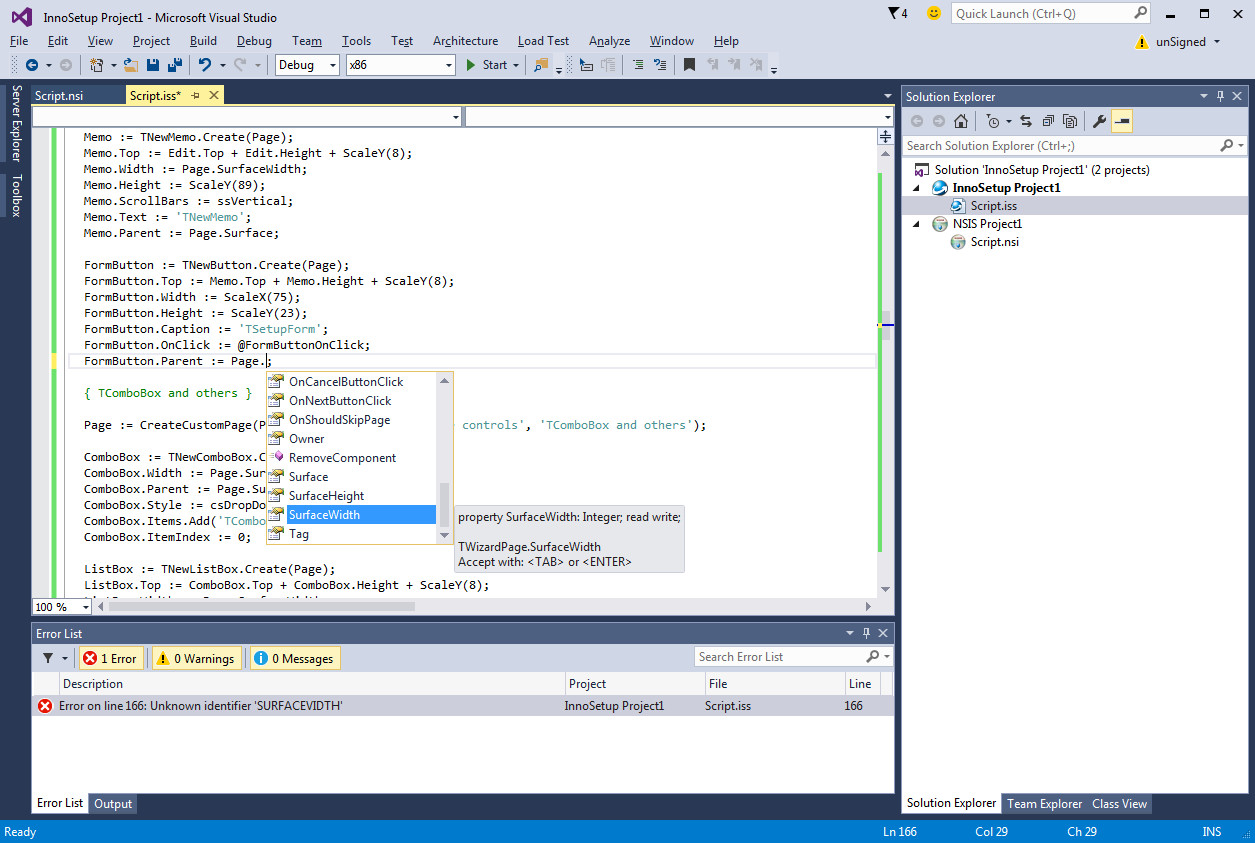The image size is (1255, 843).
Task: Select Script.nsi in Solution Explorer
Action: pyautogui.click(x=995, y=242)
